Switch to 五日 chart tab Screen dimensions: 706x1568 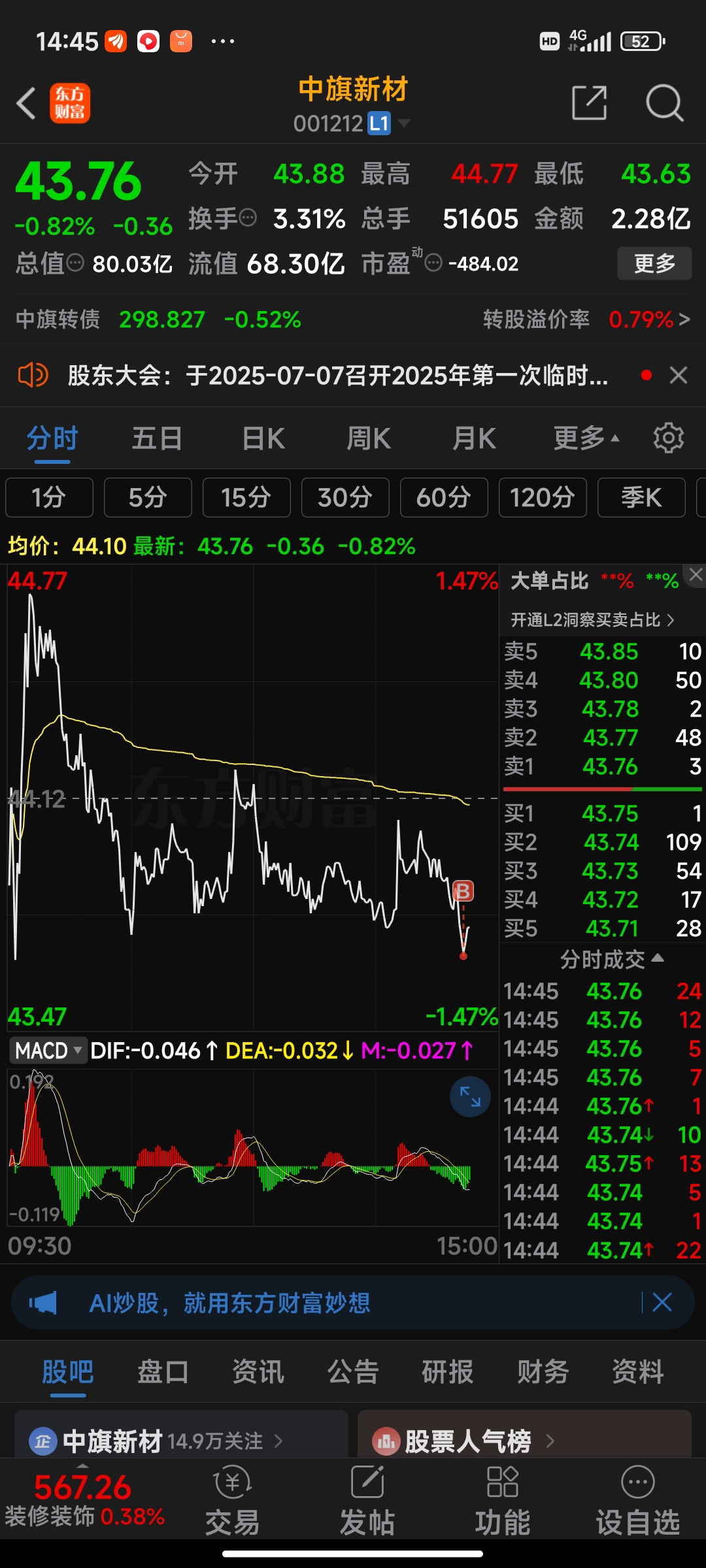click(x=157, y=438)
